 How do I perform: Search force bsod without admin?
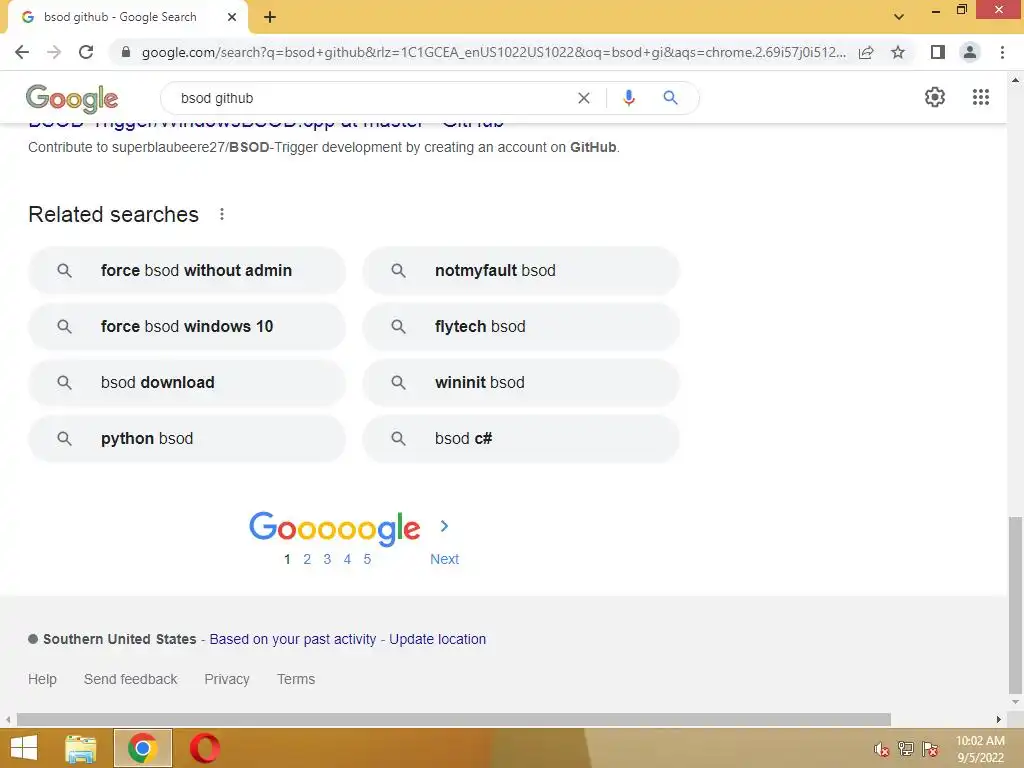187,270
